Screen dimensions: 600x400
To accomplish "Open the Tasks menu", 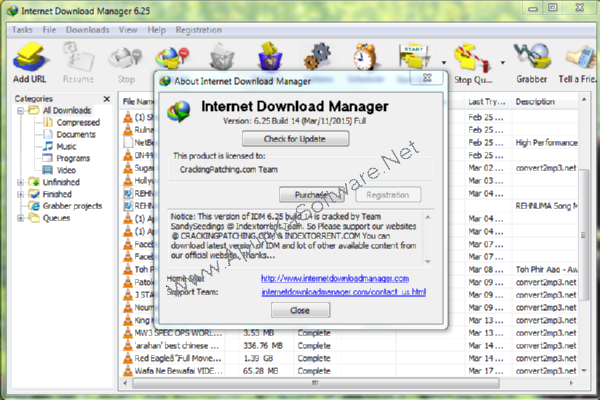I will [22, 30].
